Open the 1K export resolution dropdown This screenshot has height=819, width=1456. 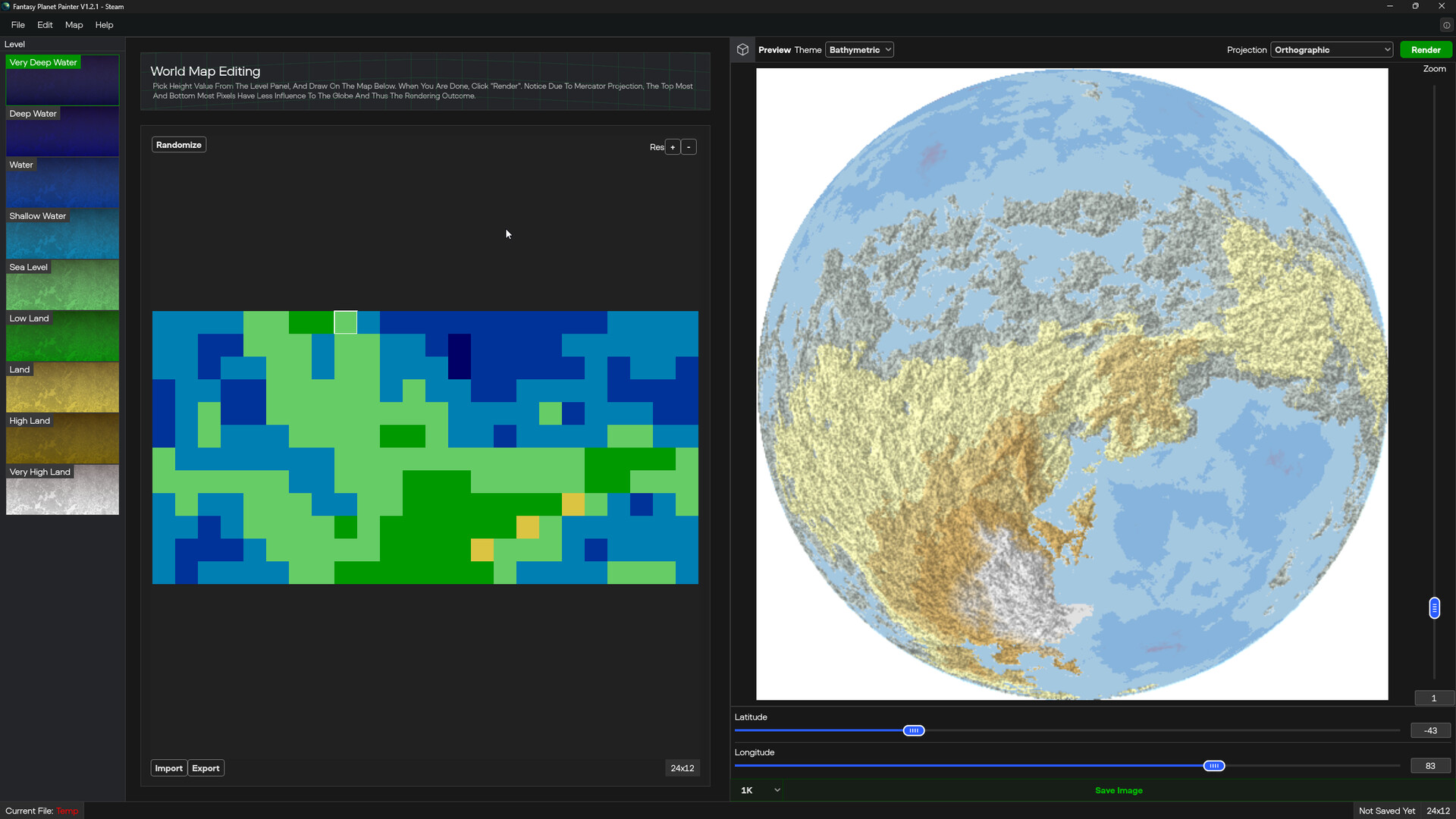757,789
